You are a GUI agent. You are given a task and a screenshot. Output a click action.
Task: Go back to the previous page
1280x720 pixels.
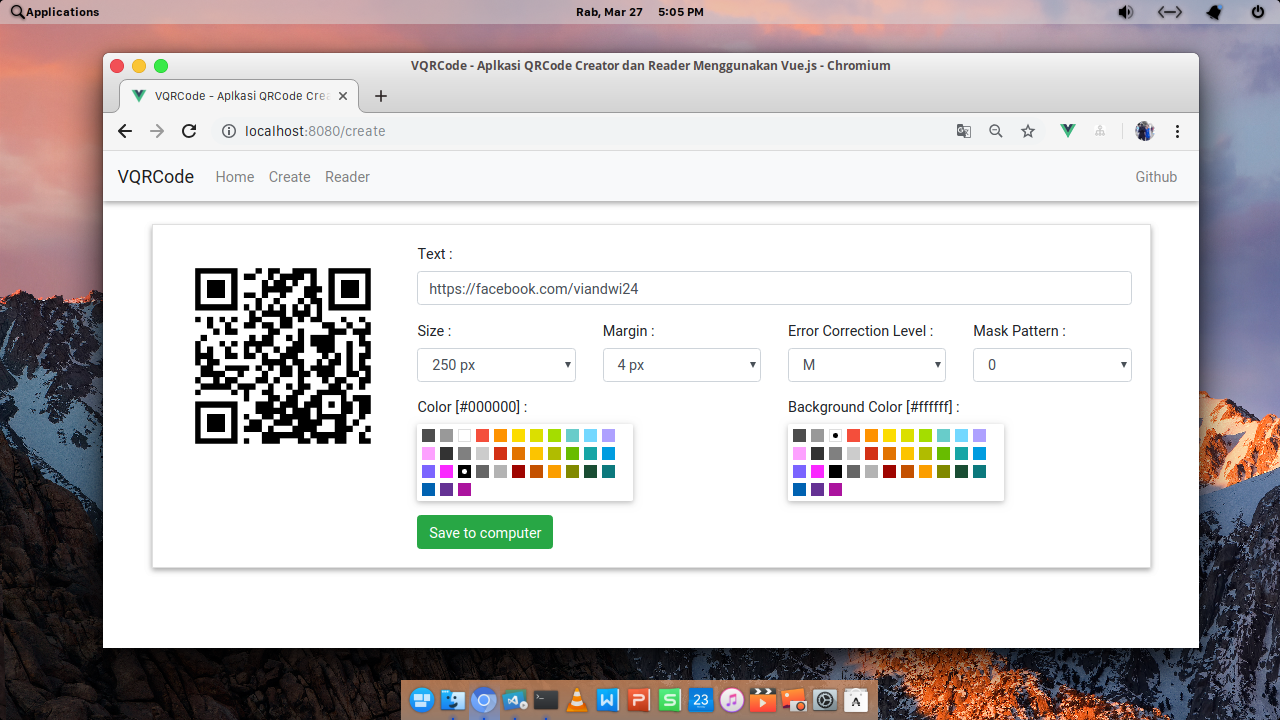(125, 131)
